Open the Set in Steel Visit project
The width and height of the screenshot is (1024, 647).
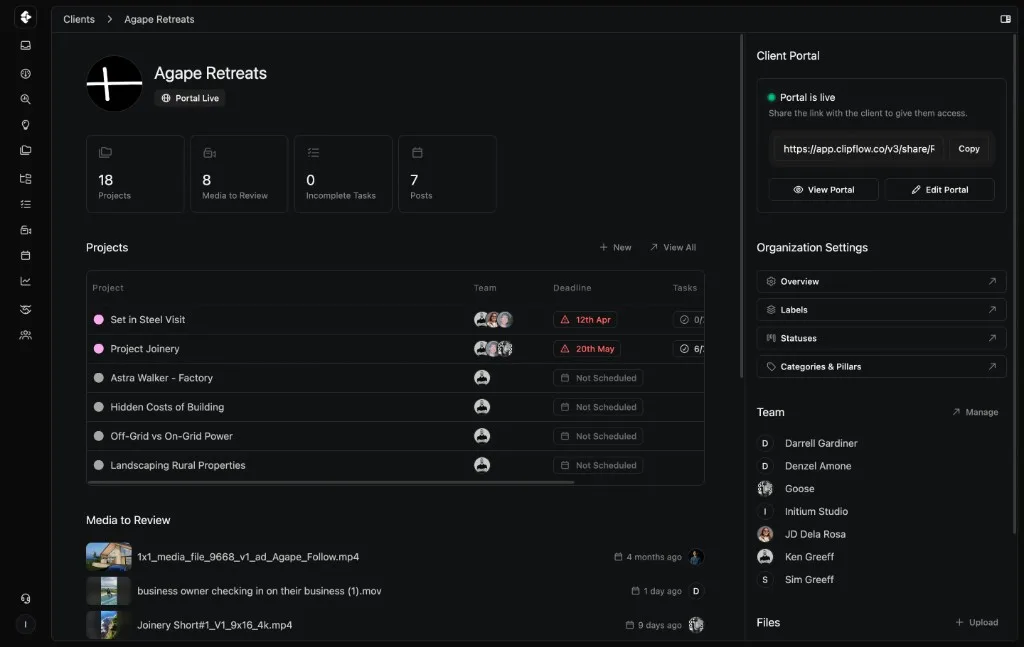click(x=148, y=320)
